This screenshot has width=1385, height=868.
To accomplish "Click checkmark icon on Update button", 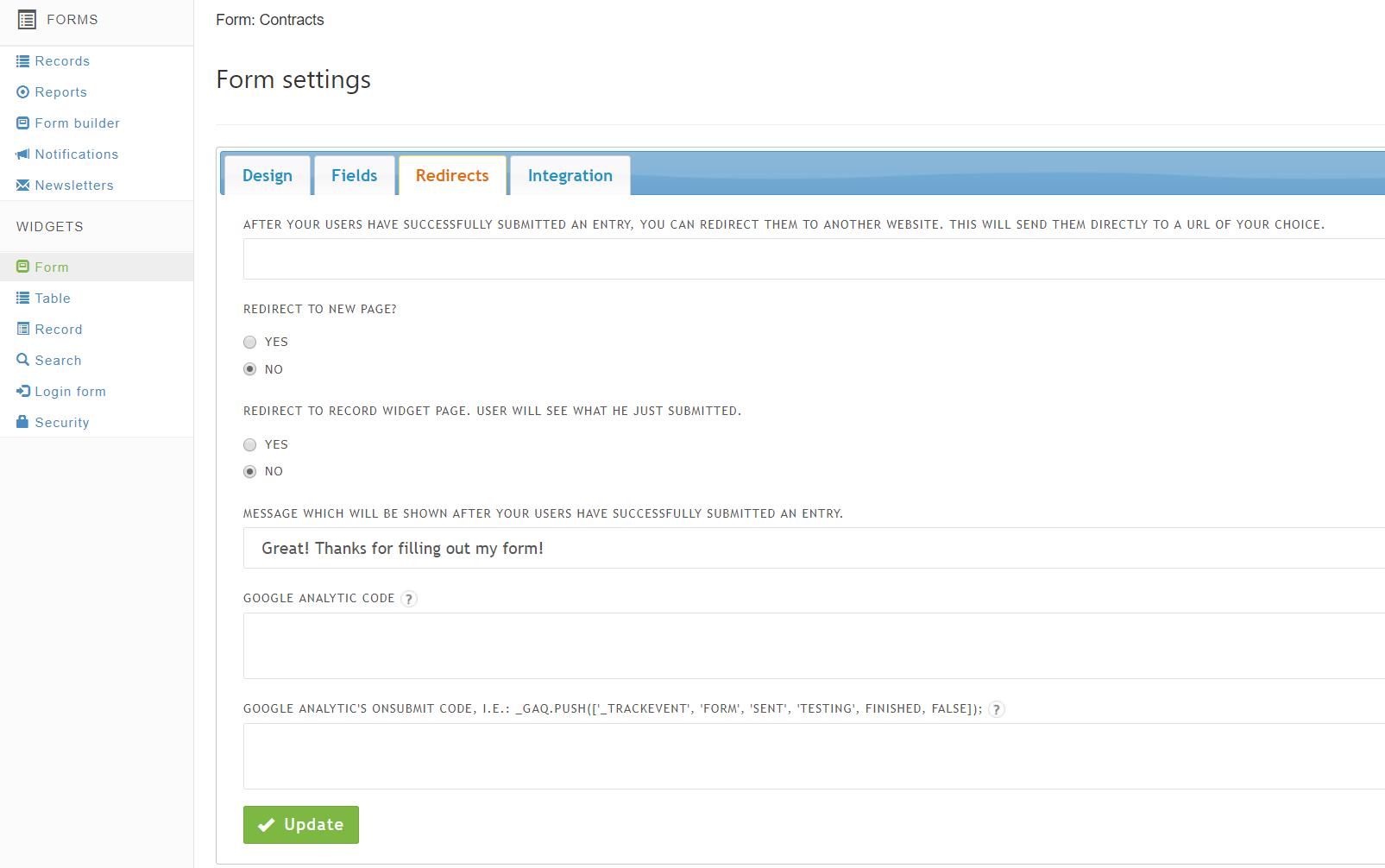I will tap(266, 825).
